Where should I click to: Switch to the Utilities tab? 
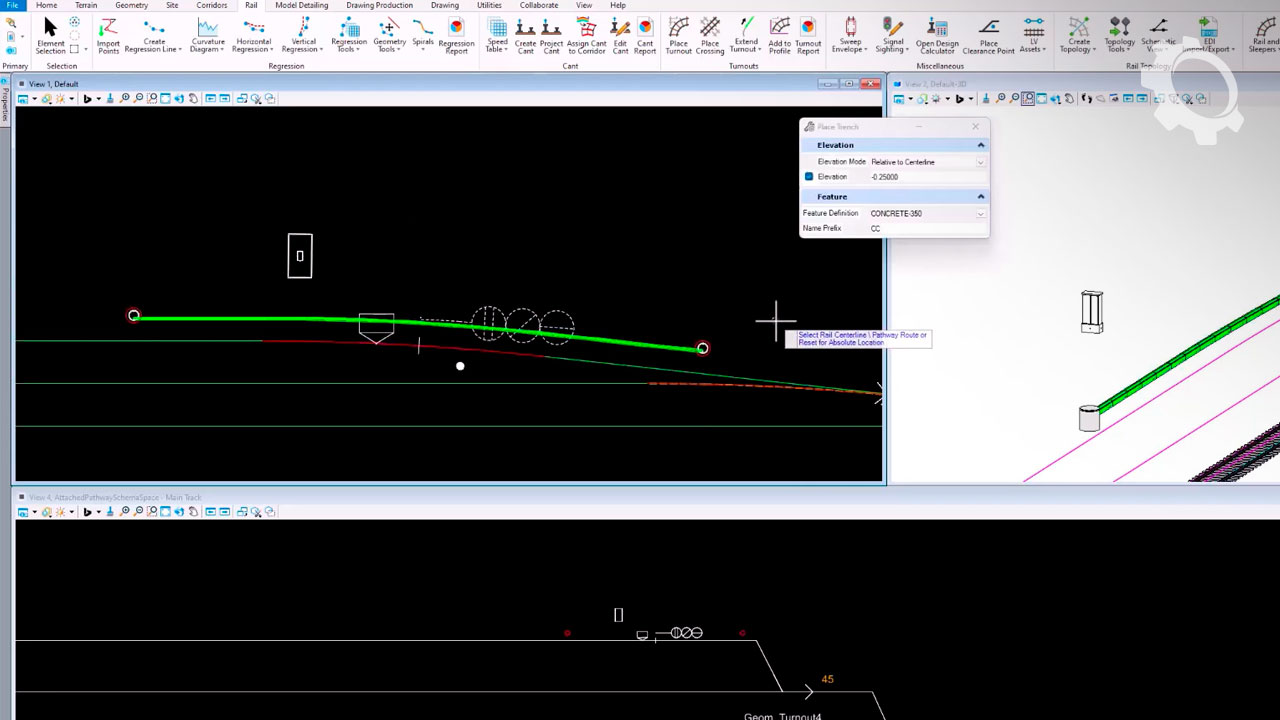[x=489, y=5]
